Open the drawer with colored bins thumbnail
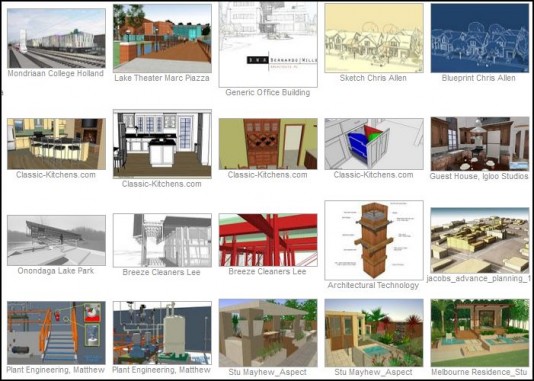The width and height of the screenshot is (534, 381). tap(374, 144)
